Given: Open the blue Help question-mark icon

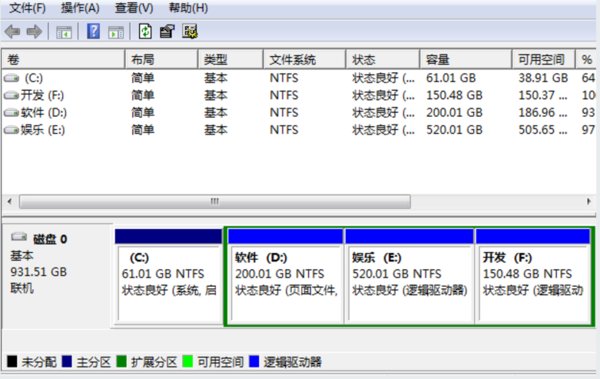Looking at the screenshot, I should [93, 31].
